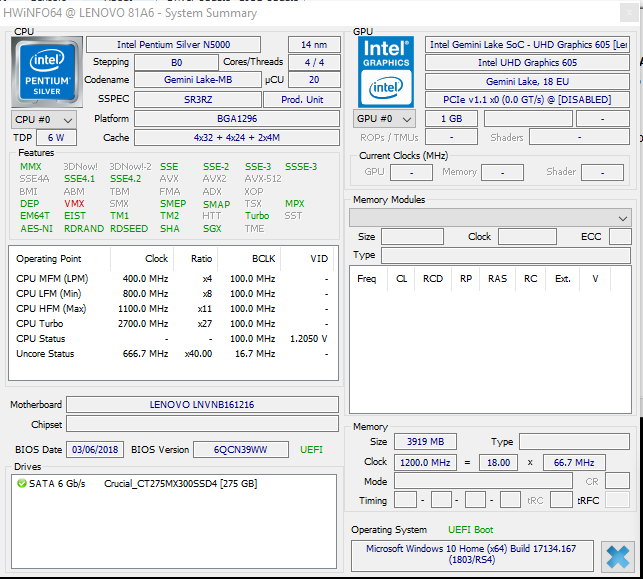Click the AES-NI feature flag
Screen dimensions: 643x579
coord(36,228)
